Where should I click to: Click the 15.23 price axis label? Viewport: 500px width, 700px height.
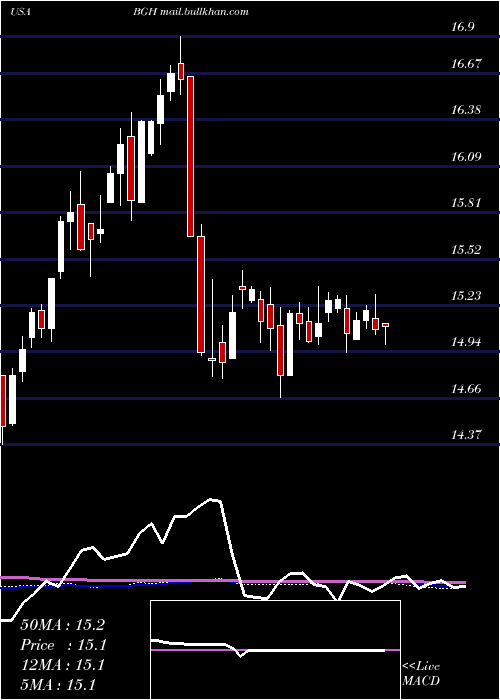(466, 296)
